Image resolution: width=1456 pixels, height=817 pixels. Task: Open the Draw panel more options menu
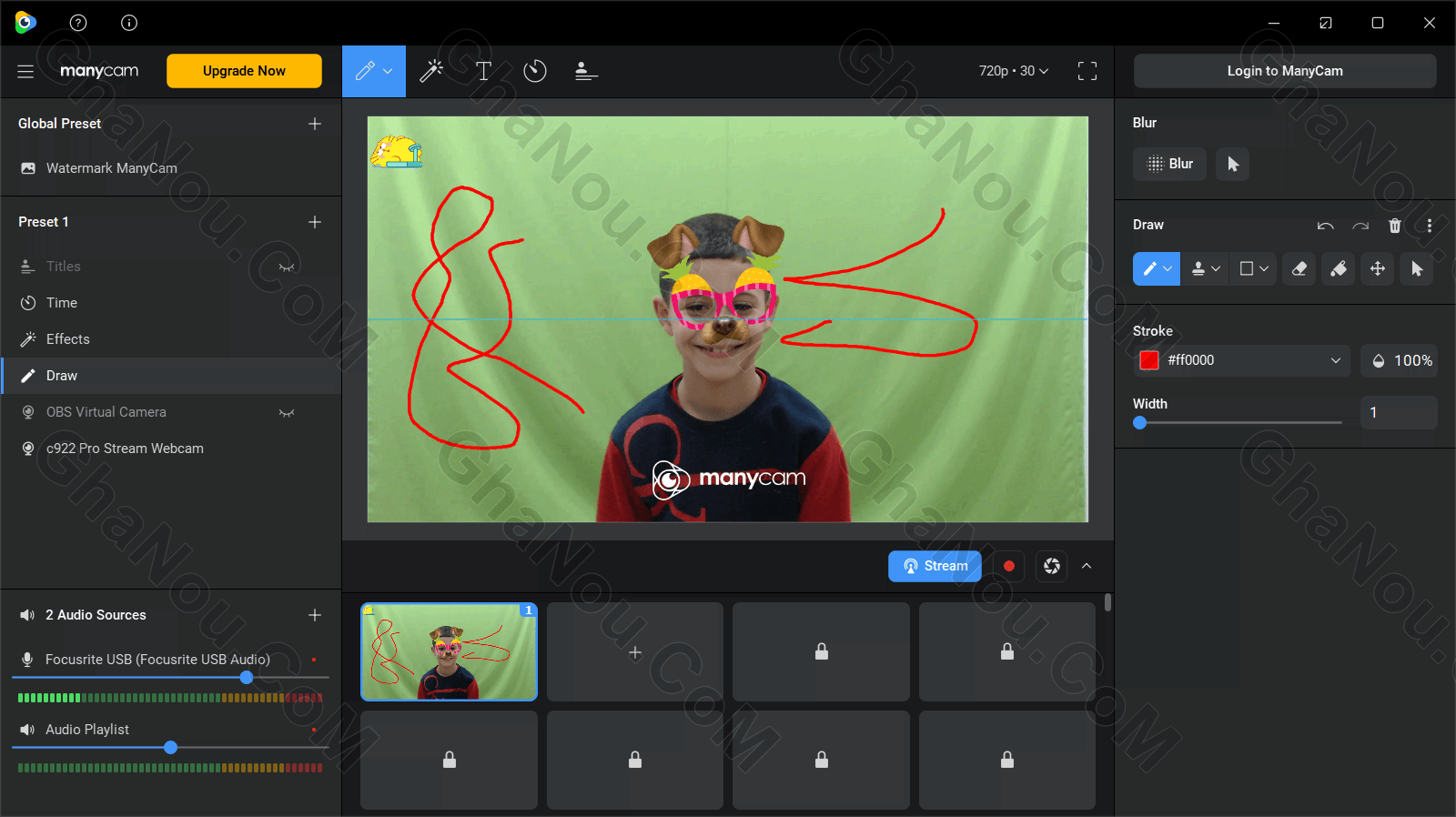(x=1430, y=226)
